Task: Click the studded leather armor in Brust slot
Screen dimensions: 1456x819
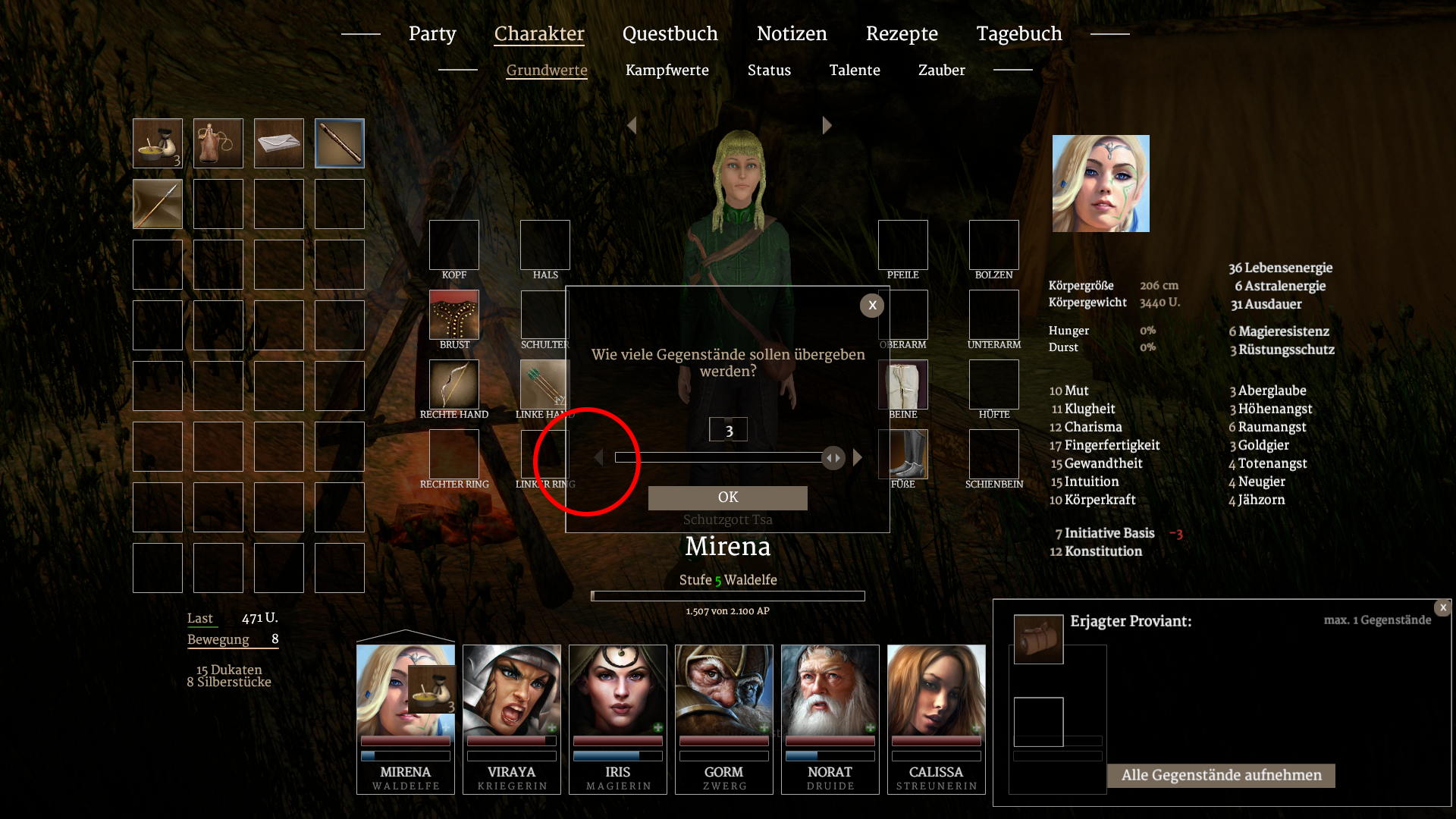Action: 454,315
